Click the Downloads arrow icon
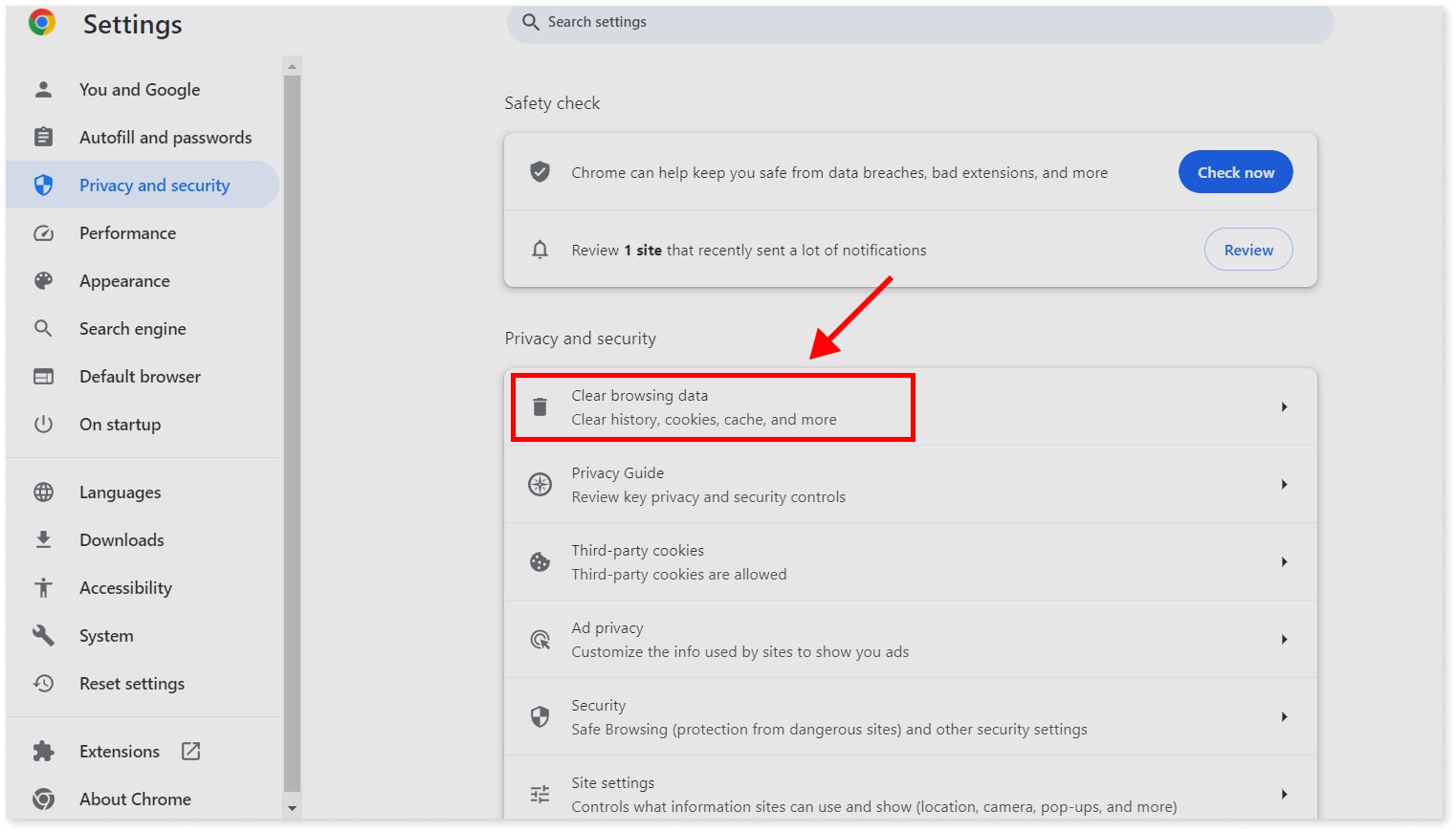 pos(43,539)
